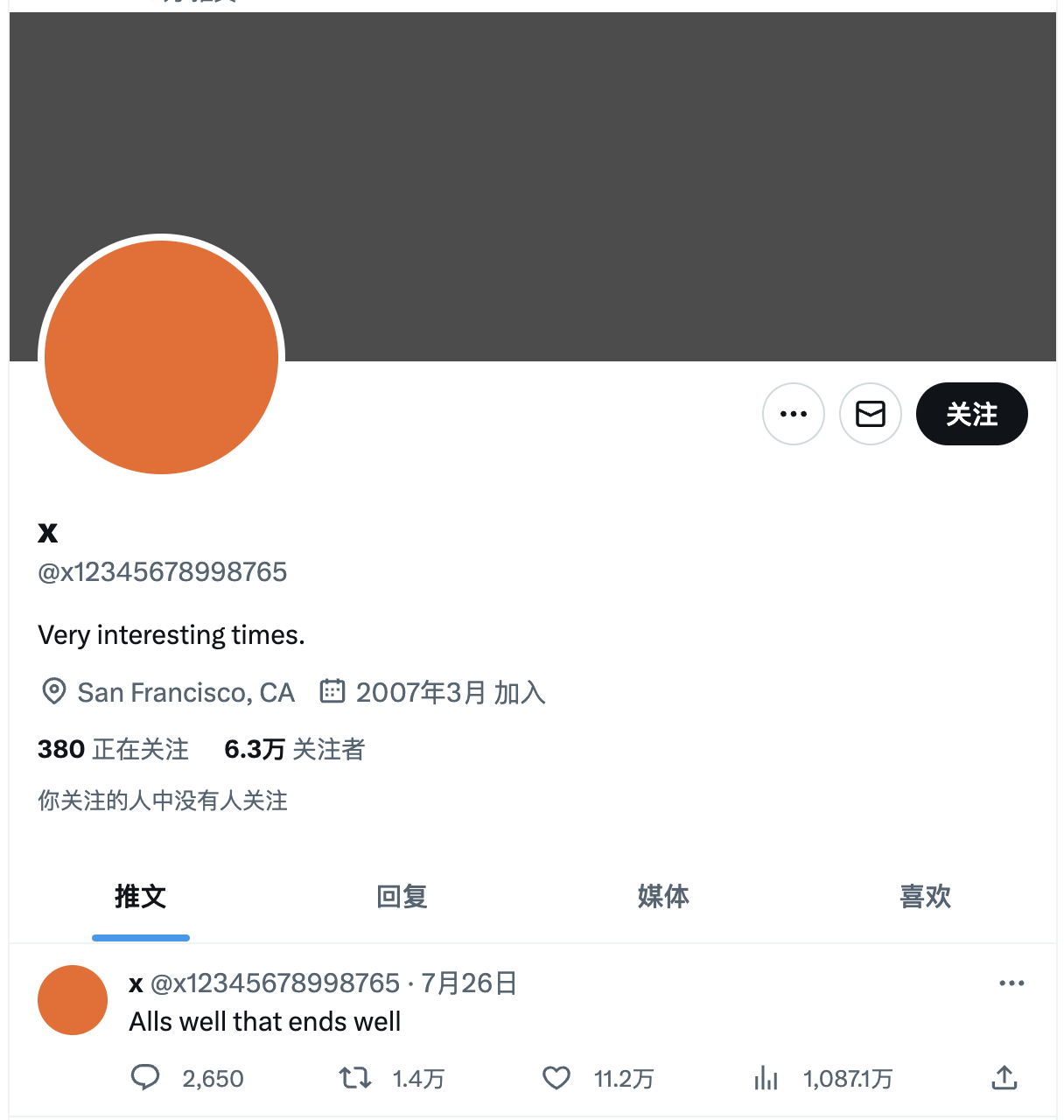This screenshot has width=1064, height=1120.
Task: Switch to the 媒体 tab
Action: point(663,897)
